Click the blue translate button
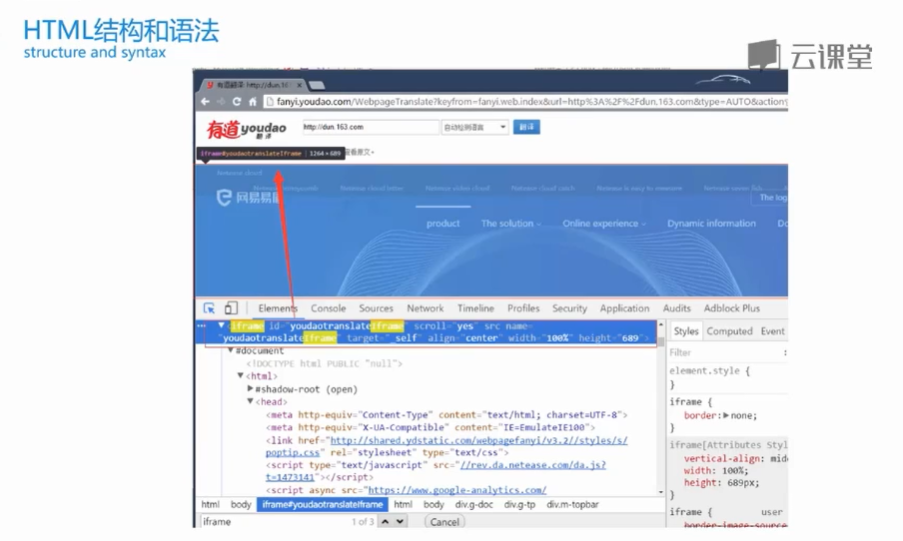The image size is (903, 541). 526,127
